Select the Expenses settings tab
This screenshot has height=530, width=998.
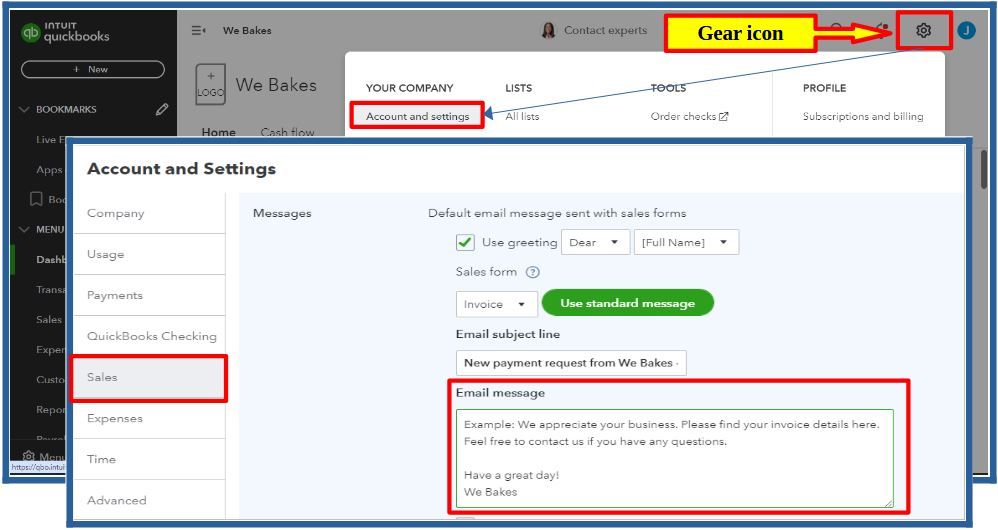(150, 419)
